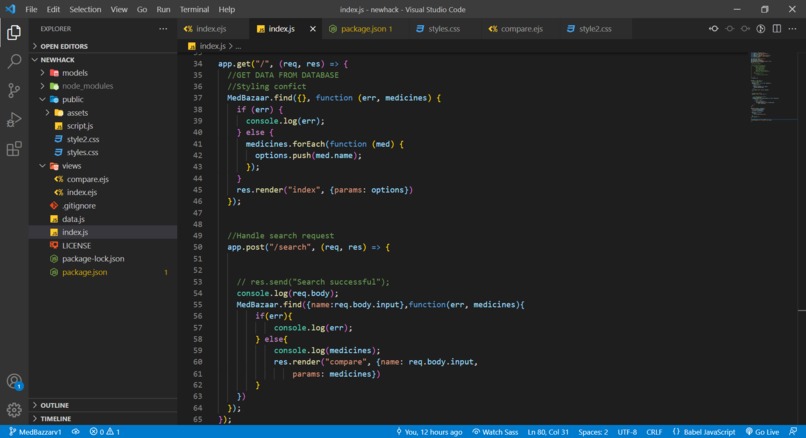Image resolution: width=806 pixels, height=438 pixels.
Task: Open the Accounts icon with badge
Action: [x=14, y=381]
